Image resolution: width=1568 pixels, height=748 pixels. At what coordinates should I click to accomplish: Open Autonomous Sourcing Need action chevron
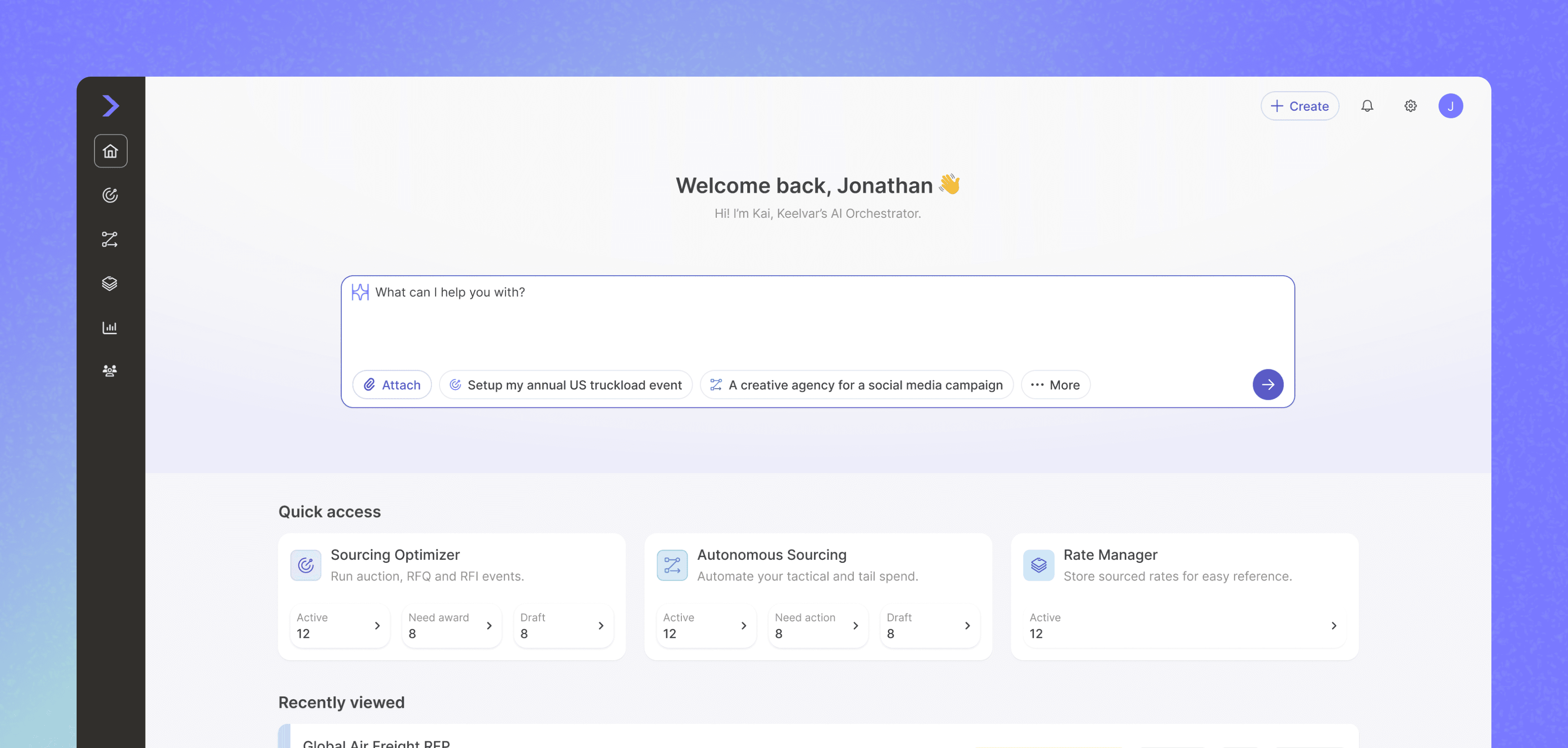point(855,626)
